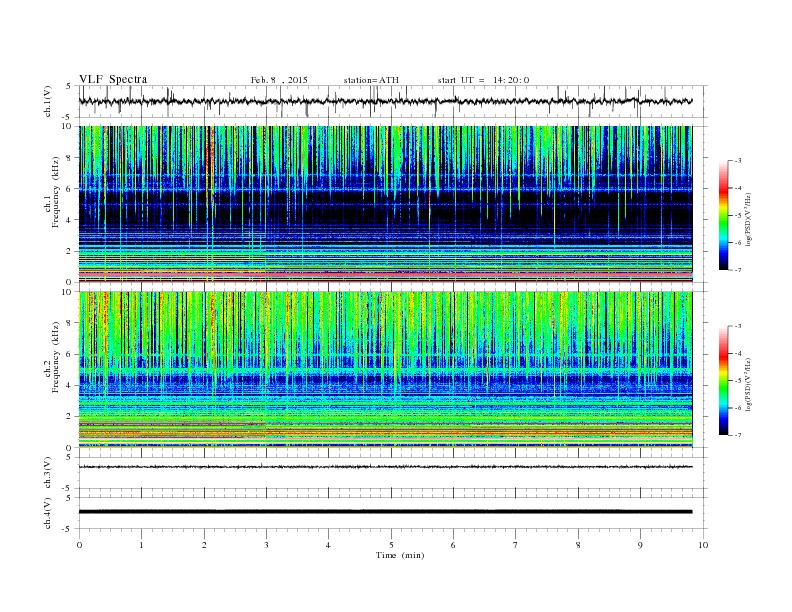Click time axis tick label '7'
Viewport: 792px width, 612px height.
(516, 545)
